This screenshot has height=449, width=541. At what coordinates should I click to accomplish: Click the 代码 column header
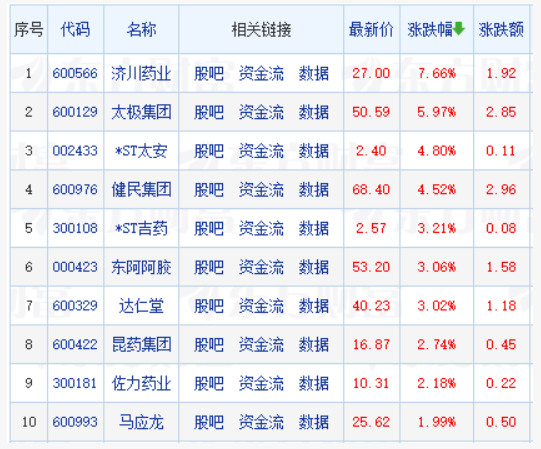[x=75, y=29]
